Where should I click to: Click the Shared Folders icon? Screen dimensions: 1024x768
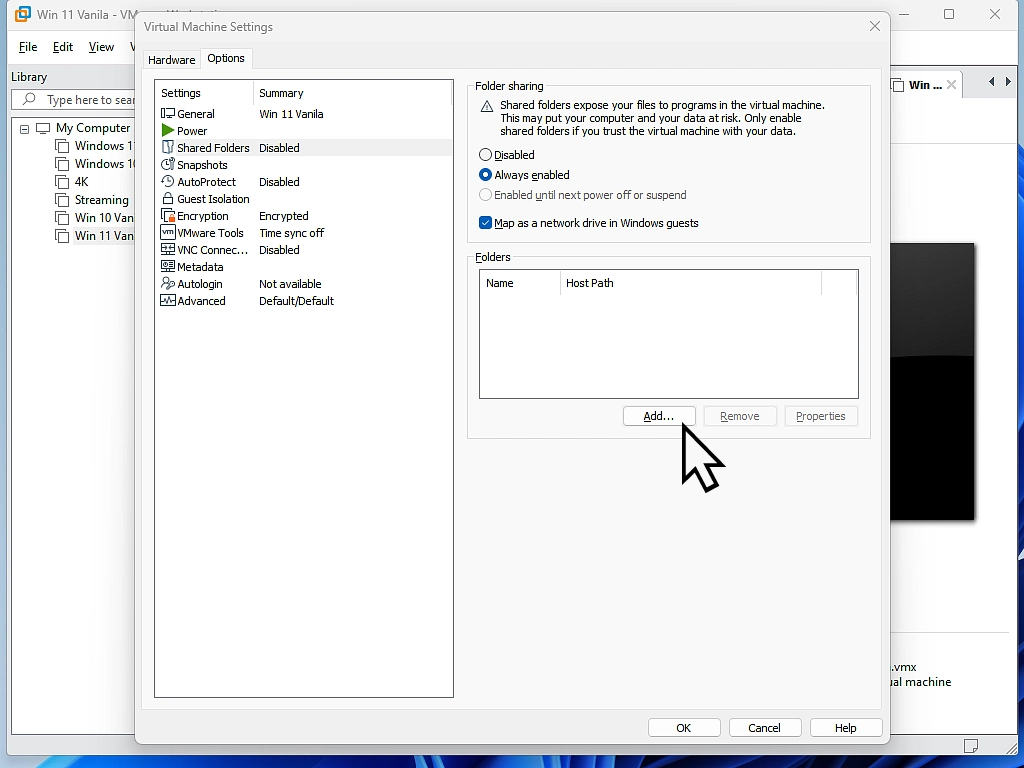coord(168,148)
